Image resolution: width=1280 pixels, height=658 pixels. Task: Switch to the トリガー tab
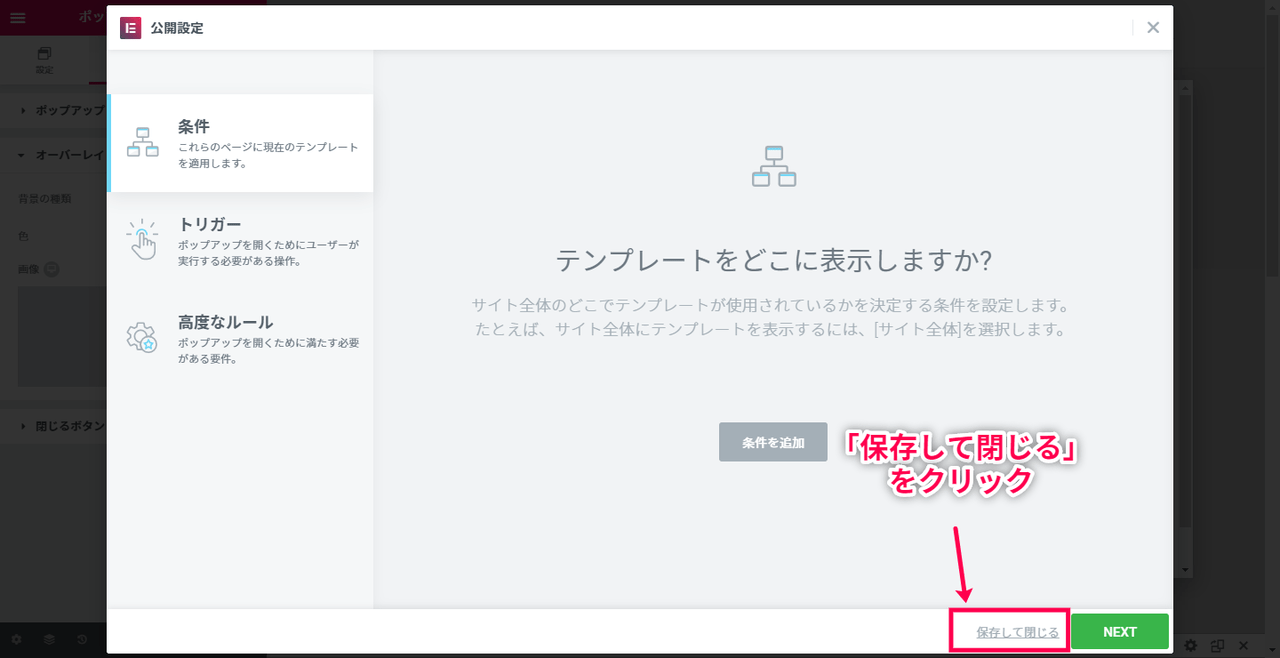[240, 241]
